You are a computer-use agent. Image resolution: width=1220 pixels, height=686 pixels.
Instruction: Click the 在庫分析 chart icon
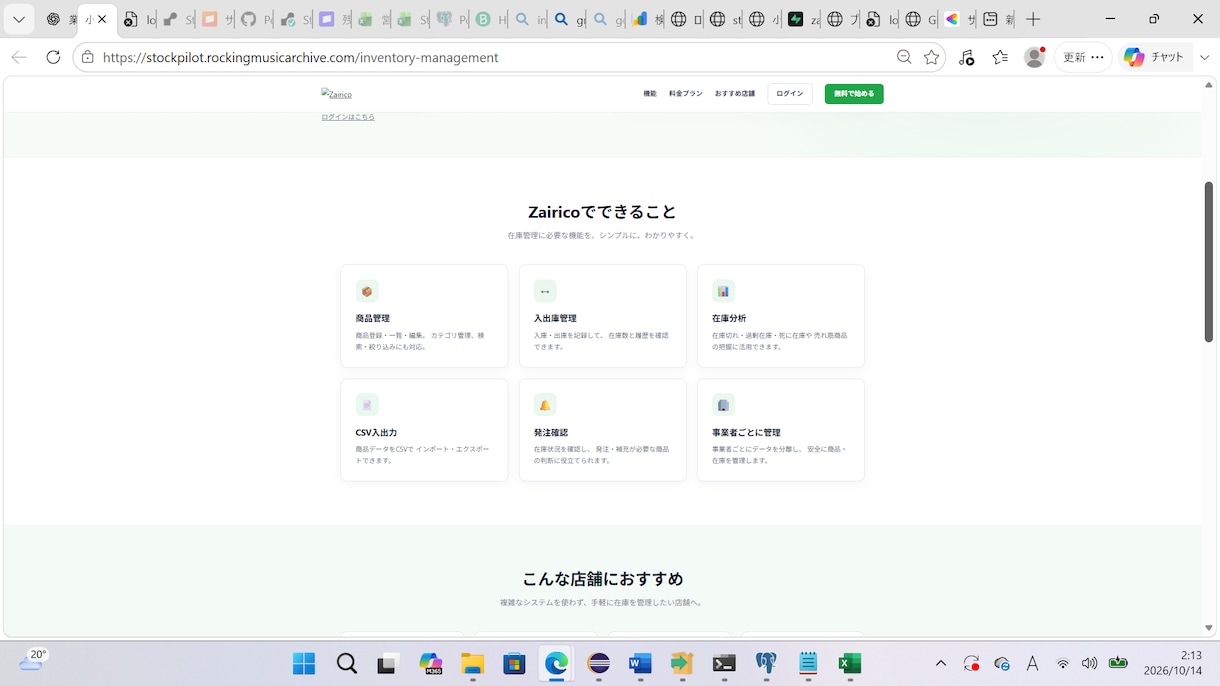pyautogui.click(x=723, y=291)
